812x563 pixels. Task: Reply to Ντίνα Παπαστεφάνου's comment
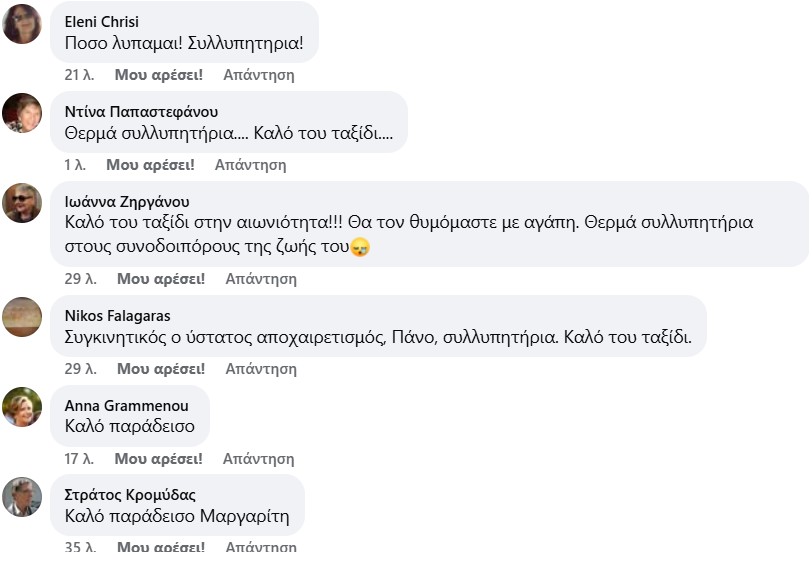[251, 165]
